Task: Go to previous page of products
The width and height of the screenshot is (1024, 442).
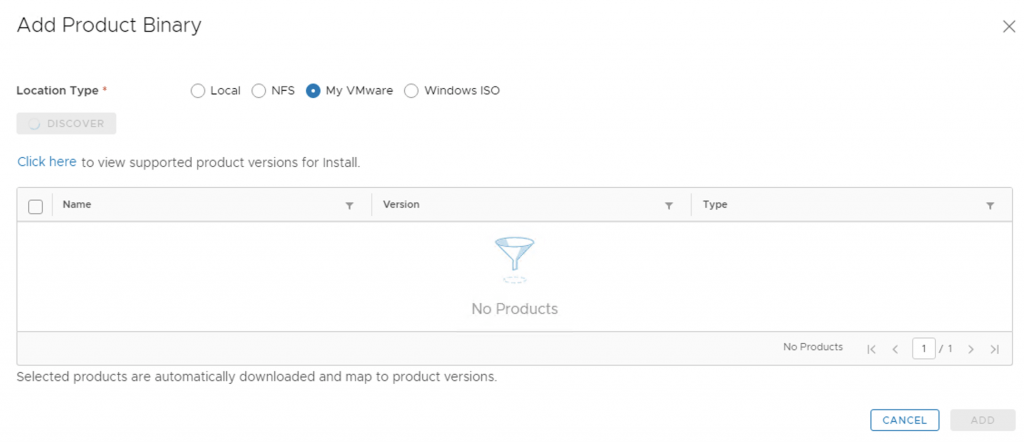Action: tap(895, 349)
